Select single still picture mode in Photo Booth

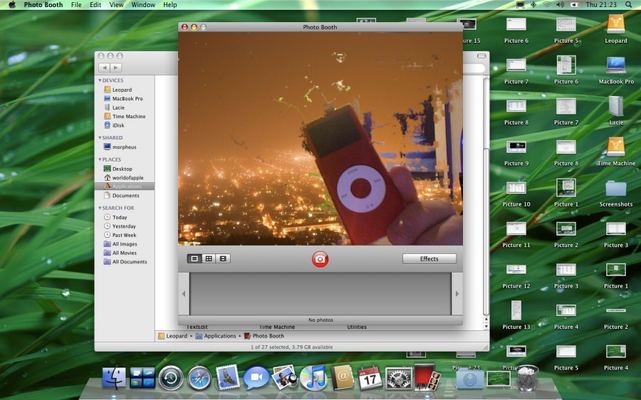coord(194,258)
